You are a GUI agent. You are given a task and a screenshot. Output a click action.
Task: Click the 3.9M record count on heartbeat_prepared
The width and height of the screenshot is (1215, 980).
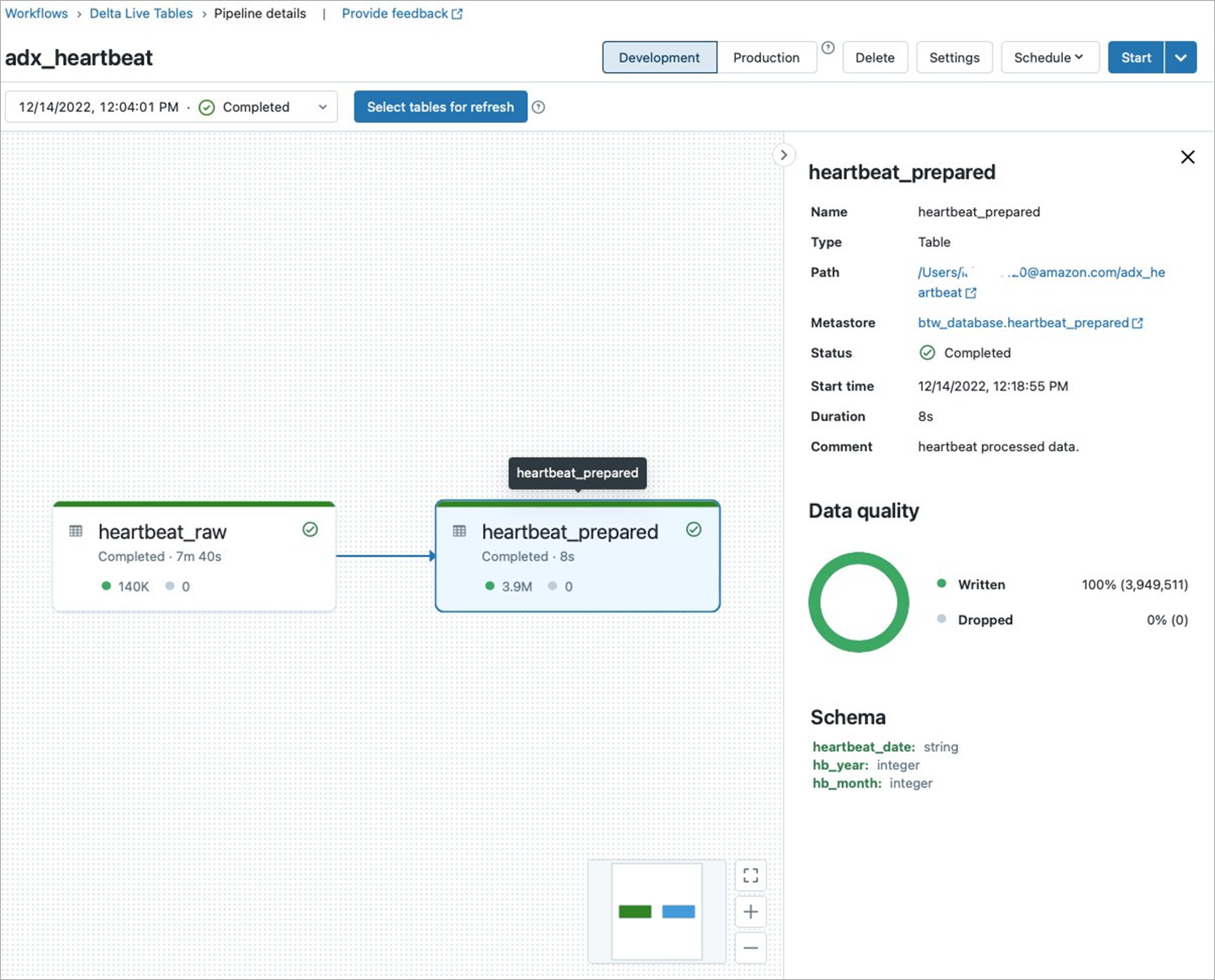pos(517,586)
